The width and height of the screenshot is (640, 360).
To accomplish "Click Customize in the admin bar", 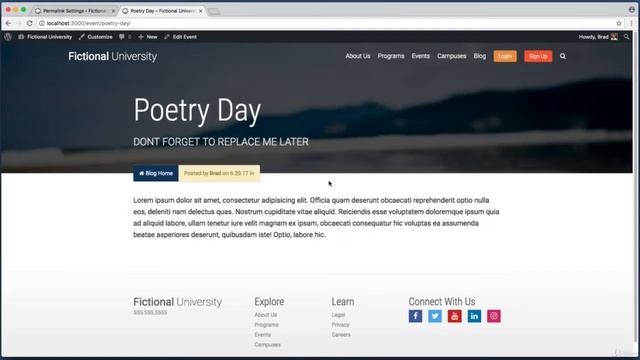I will pyautogui.click(x=96, y=37).
